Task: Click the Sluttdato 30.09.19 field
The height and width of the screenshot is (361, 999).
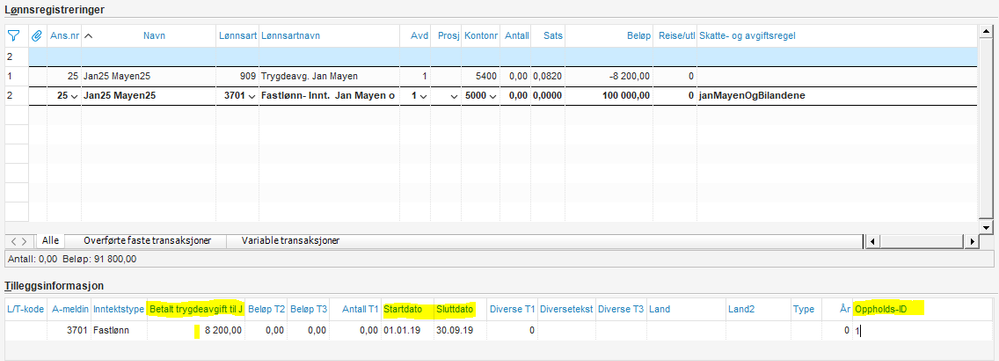Action: pyautogui.click(x=460, y=330)
